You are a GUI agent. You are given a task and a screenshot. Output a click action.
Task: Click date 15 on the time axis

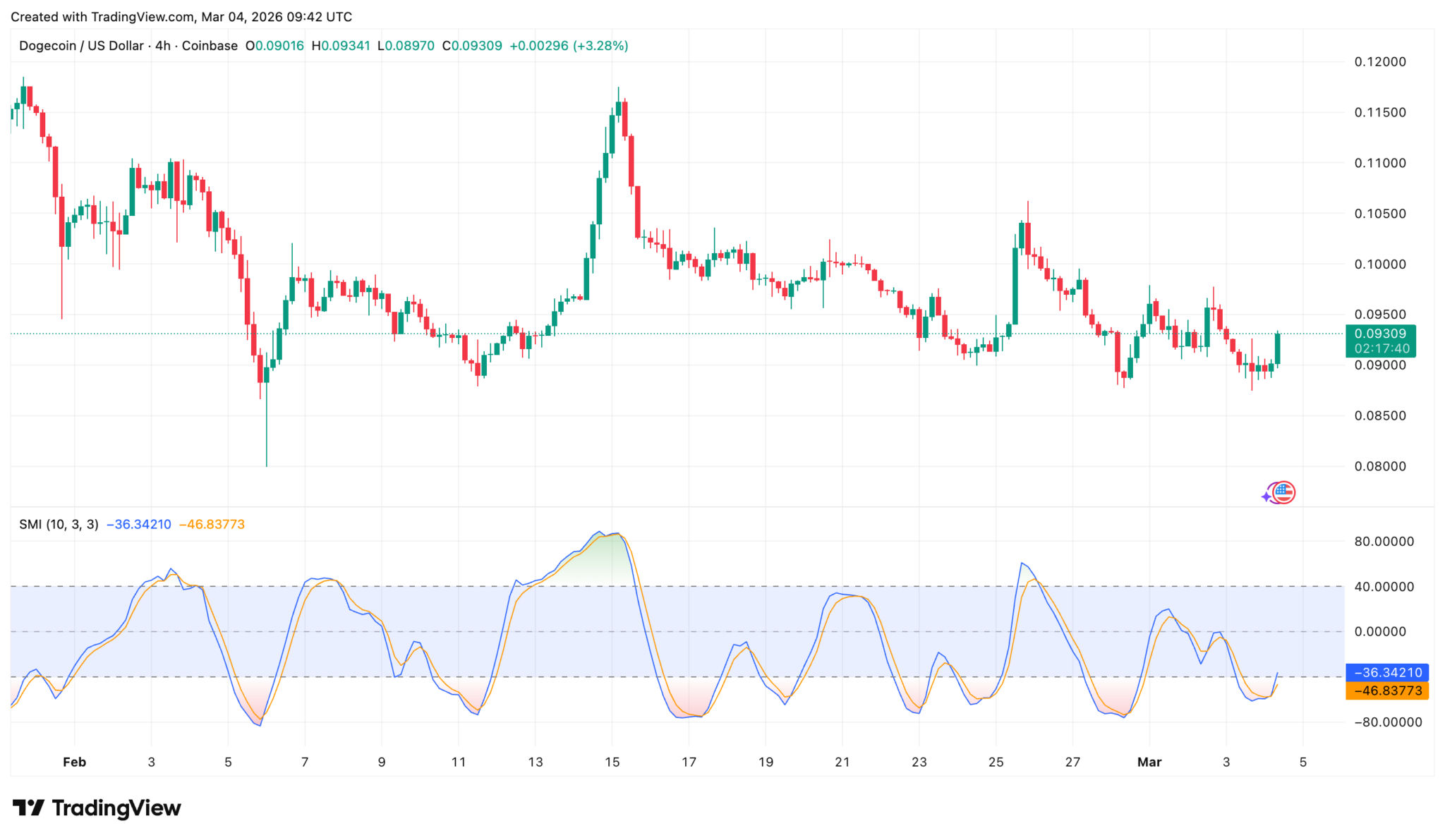612,762
